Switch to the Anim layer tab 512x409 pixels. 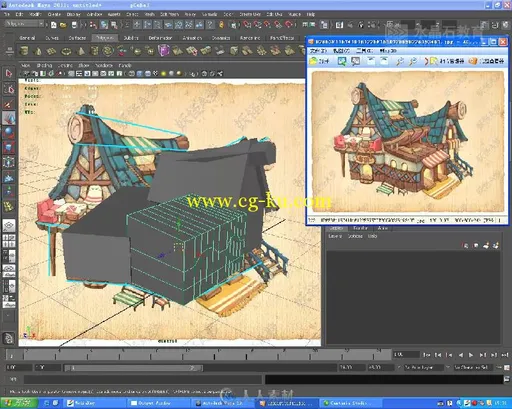pyautogui.click(x=382, y=228)
